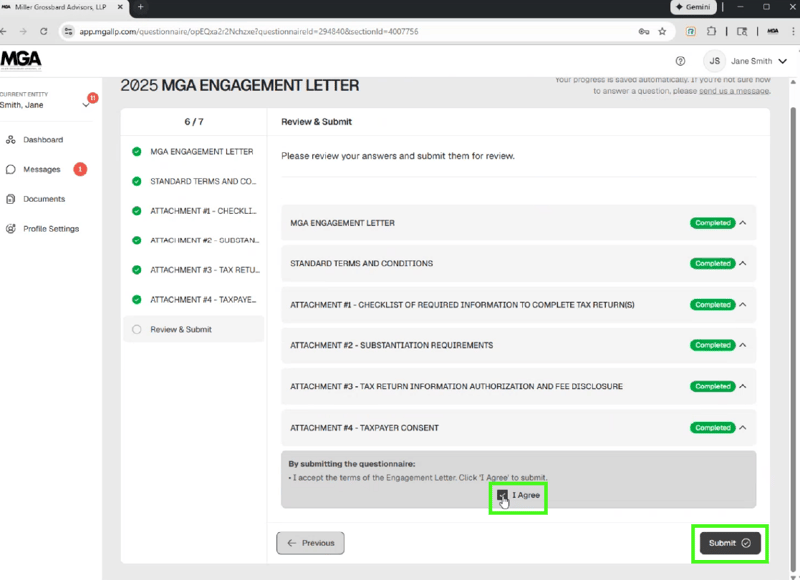Select ATTACHMENT #1 step in the step list
800x580 pixels.
(204, 211)
